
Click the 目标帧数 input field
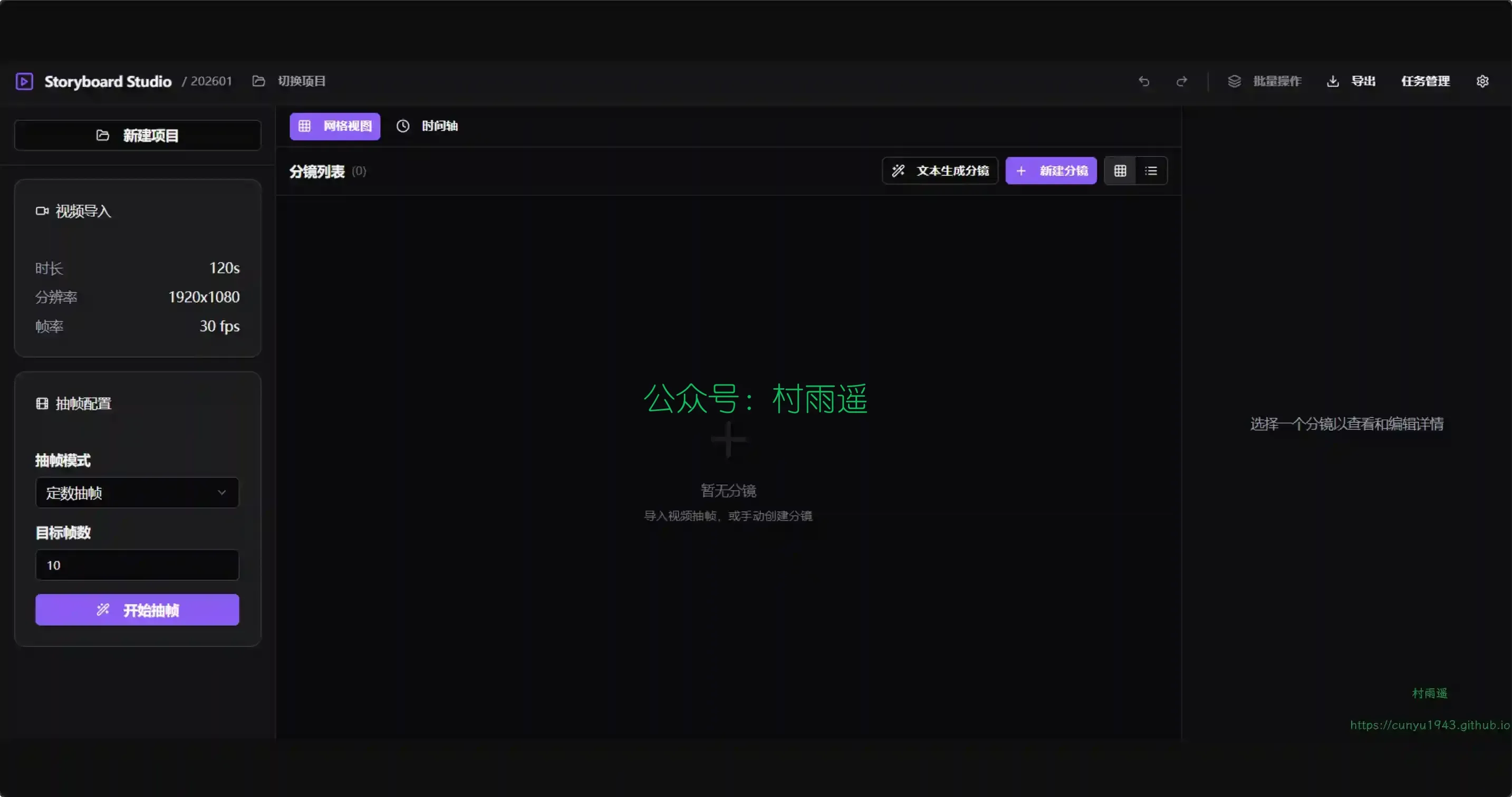click(137, 564)
